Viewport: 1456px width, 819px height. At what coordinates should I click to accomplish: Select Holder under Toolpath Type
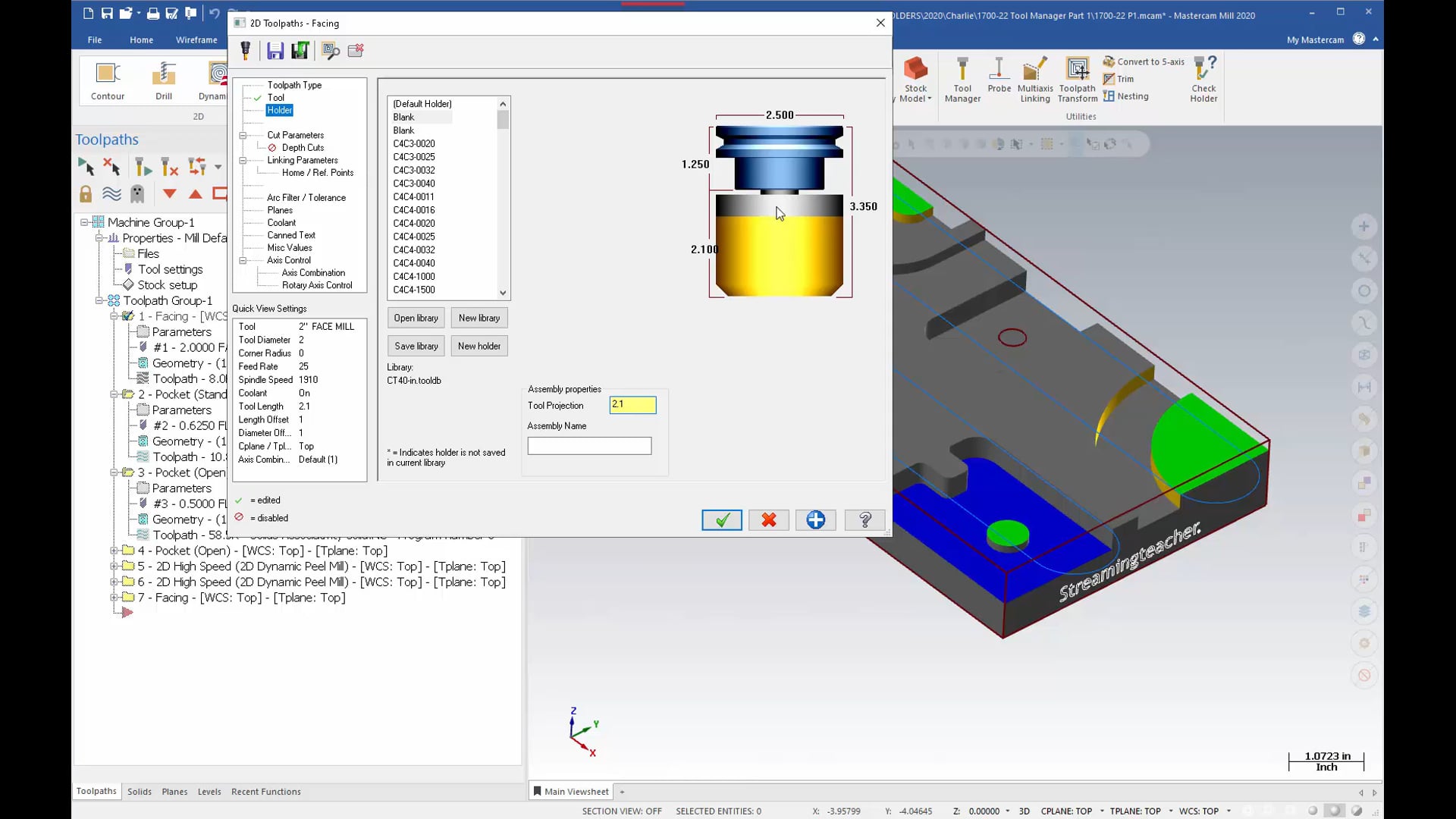pyautogui.click(x=278, y=110)
